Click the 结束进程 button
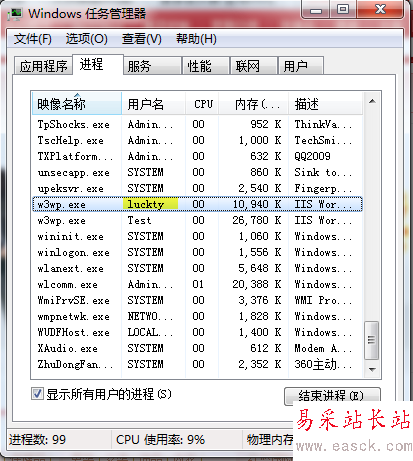 coord(332,396)
